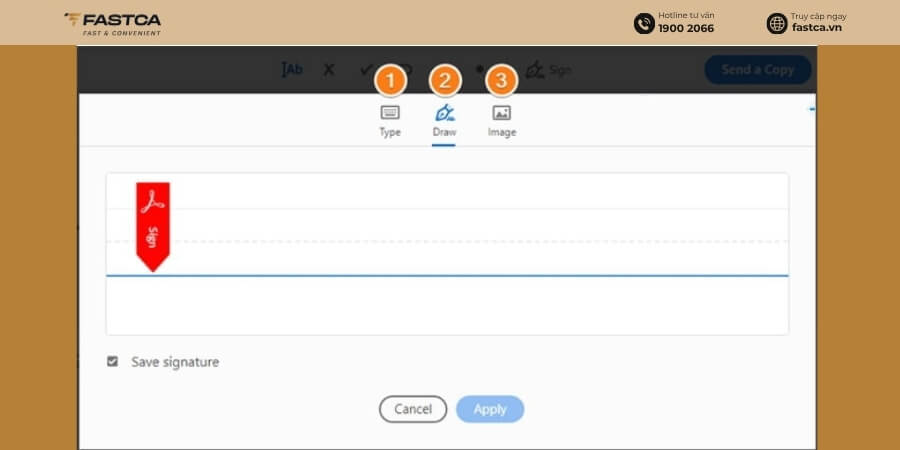Image resolution: width=900 pixels, height=450 pixels.
Task: Choose the X crossmark fill tool
Action: click(328, 70)
